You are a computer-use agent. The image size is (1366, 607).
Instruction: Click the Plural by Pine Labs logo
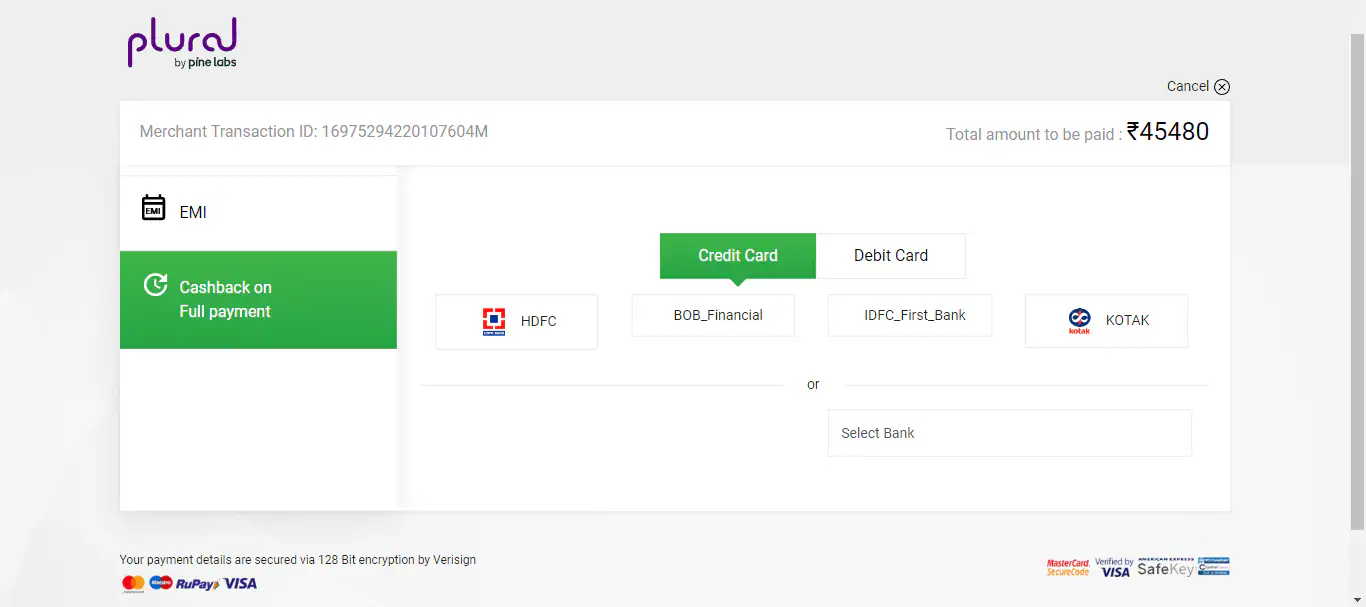tap(182, 46)
